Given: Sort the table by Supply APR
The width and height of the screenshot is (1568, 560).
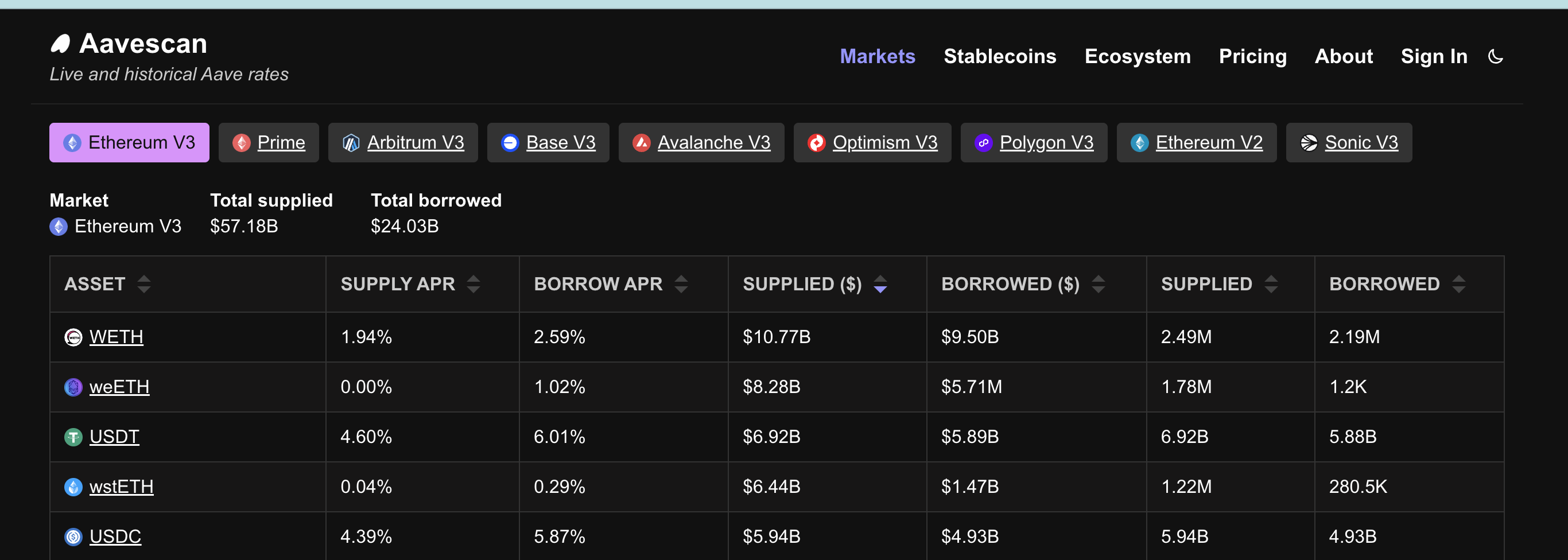Looking at the screenshot, I should tap(474, 283).
